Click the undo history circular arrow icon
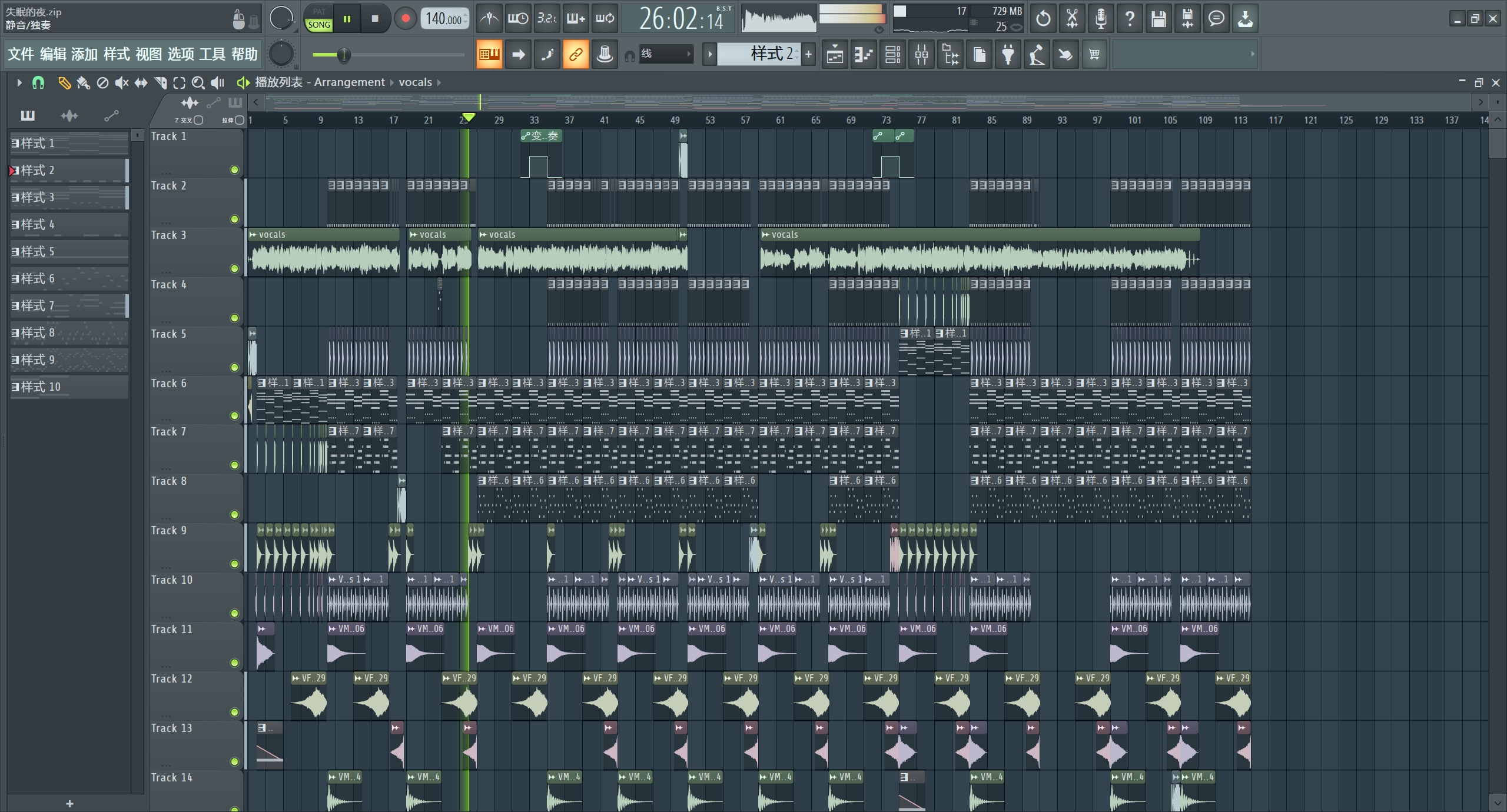 coord(1043,19)
